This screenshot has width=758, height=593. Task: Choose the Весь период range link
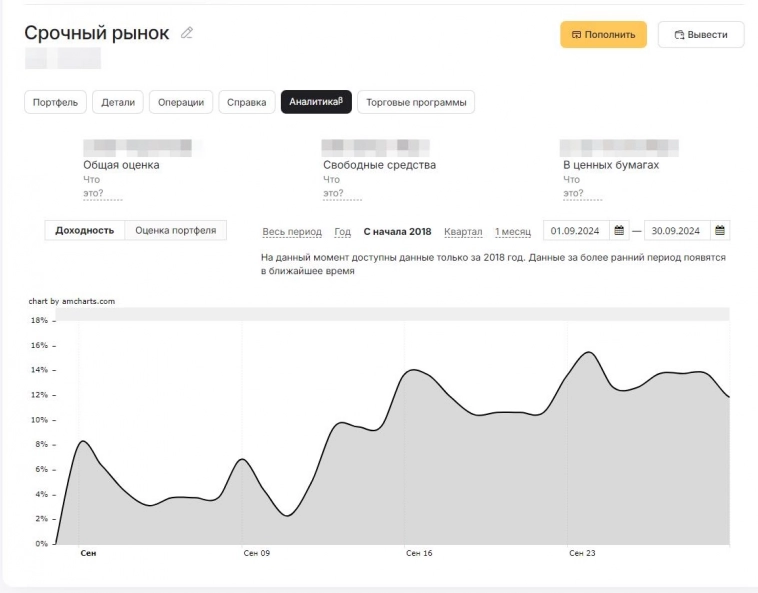[x=292, y=232]
